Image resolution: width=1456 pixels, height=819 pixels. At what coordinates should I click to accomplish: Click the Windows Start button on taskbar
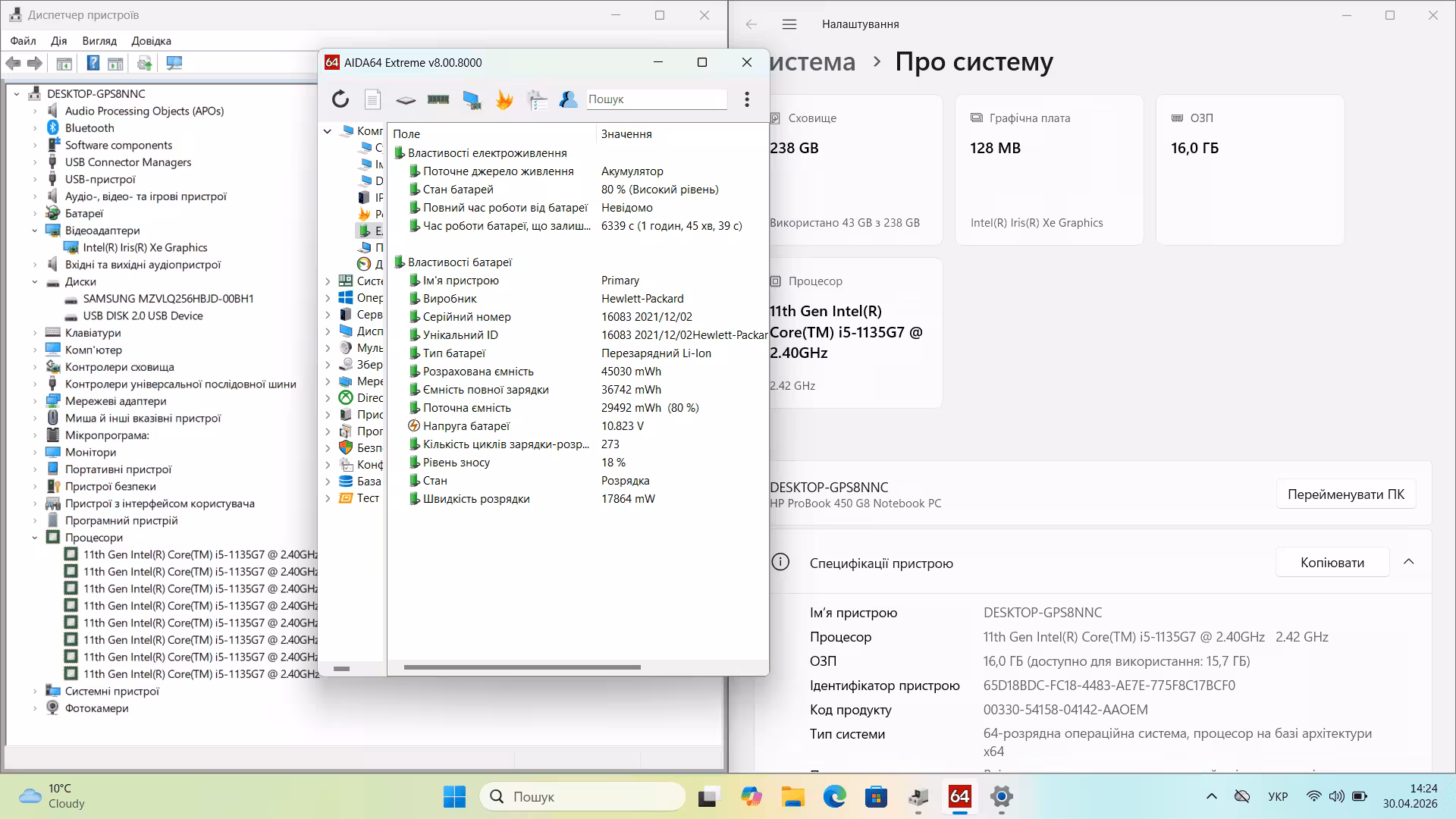[454, 796]
